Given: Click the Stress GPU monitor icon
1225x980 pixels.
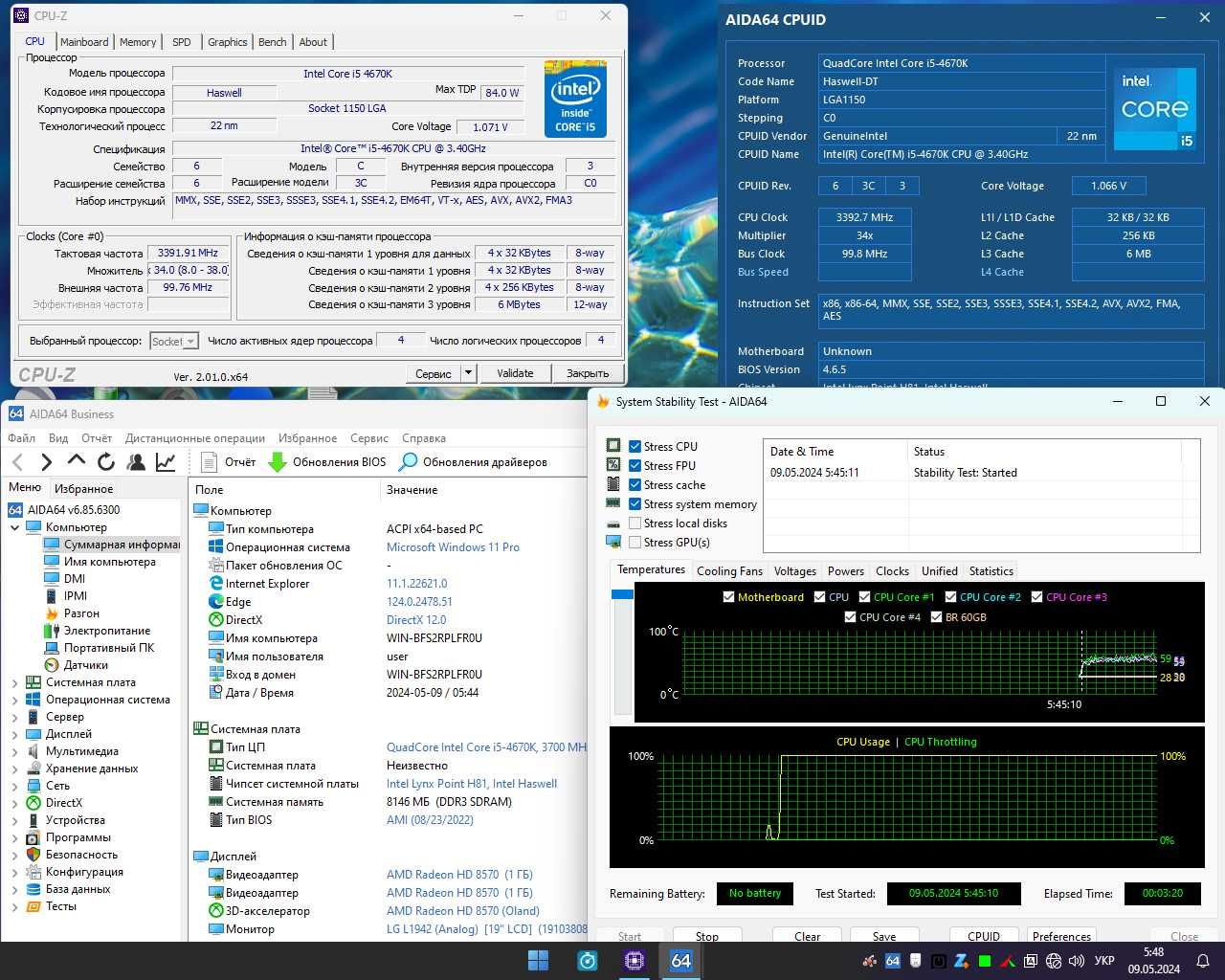Looking at the screenshot, I should tap(613, 543).
